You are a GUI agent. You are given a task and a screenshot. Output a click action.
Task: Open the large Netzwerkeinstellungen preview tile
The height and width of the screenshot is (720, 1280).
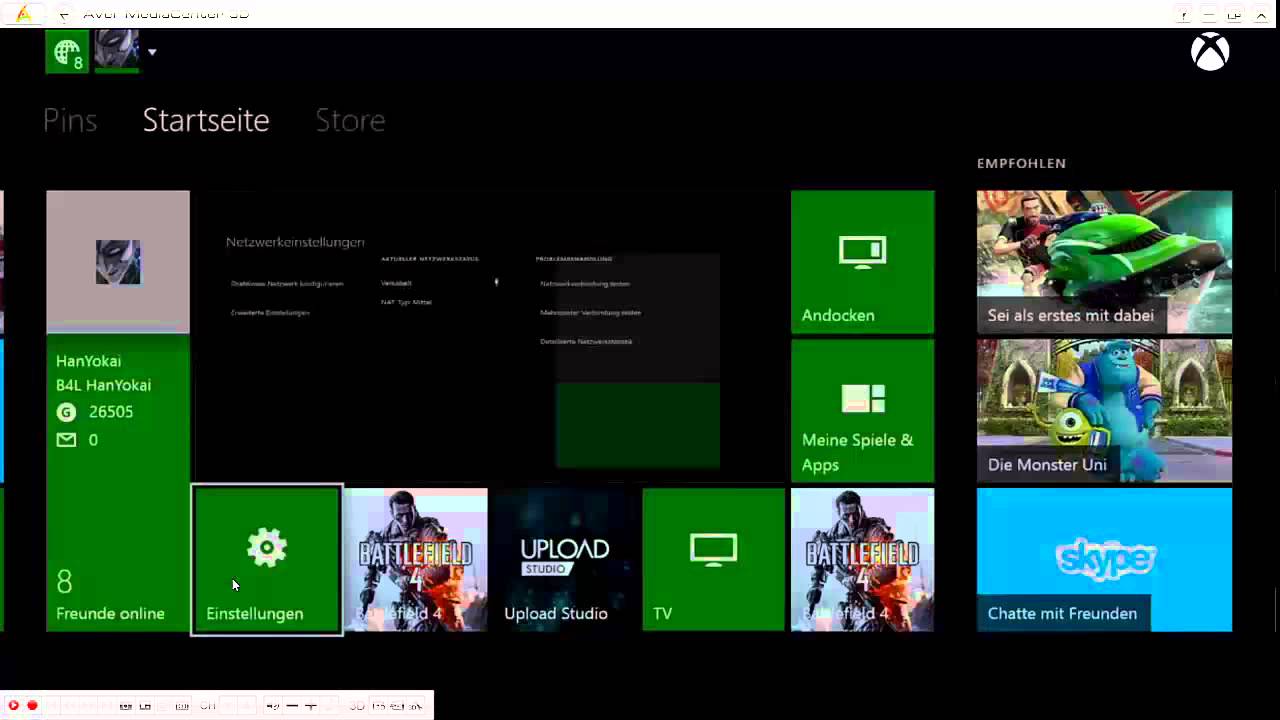pyautogui.click(x=489, y=336)
